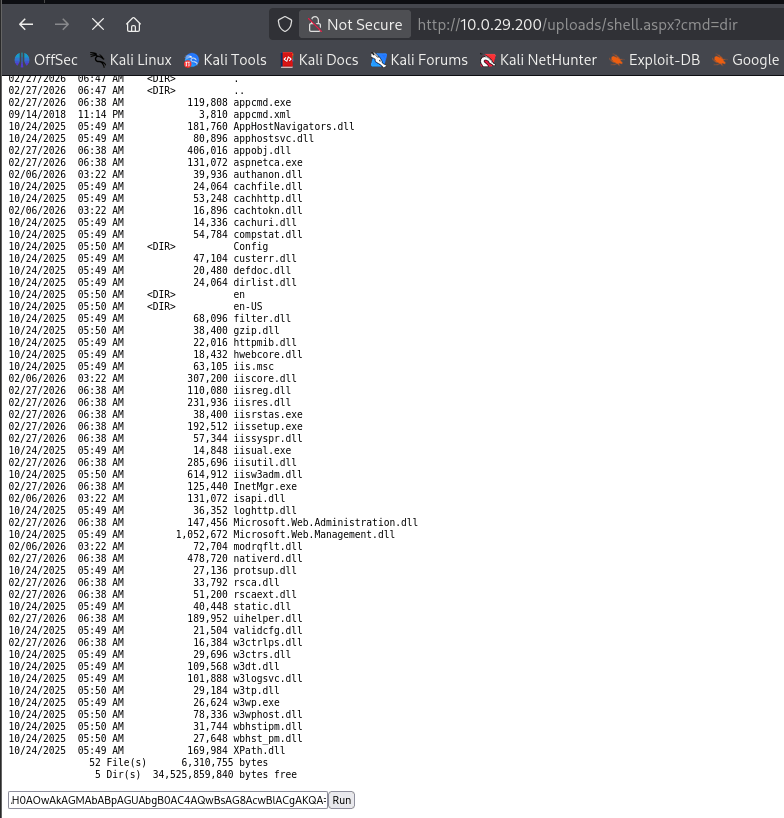784x818 pixels.
Task: Open the OffSec bookmark
Action: tap(46, 60)
